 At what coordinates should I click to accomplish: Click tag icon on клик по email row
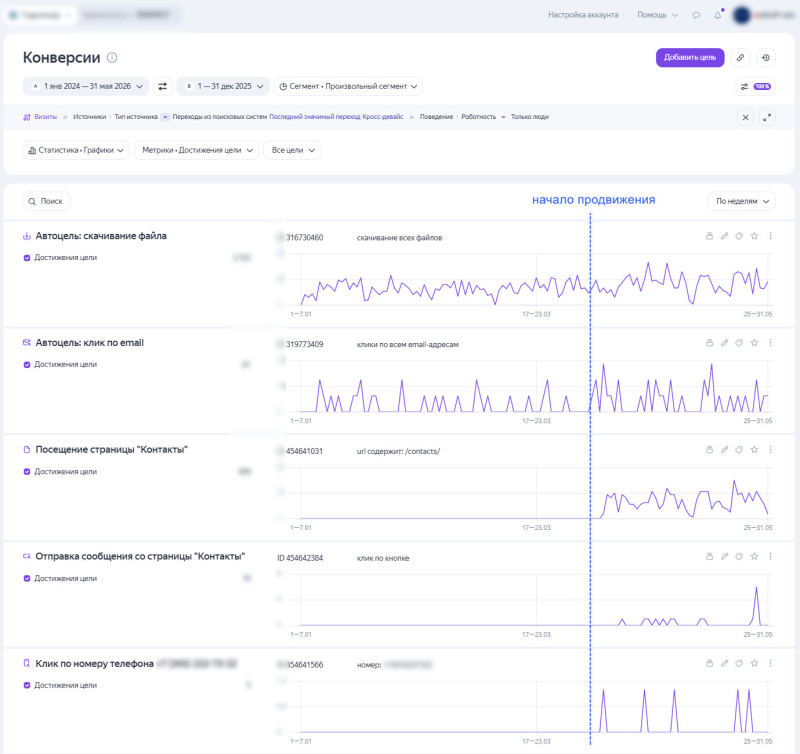(739, 343)
